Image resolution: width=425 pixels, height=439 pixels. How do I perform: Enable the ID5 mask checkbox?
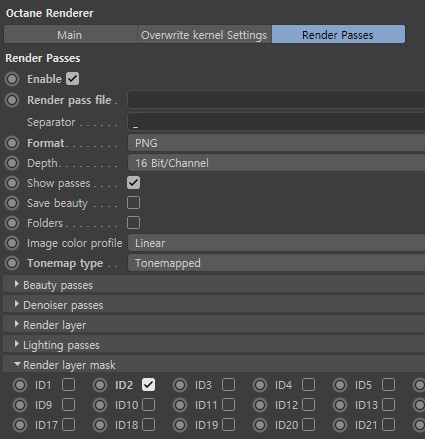point(388,385)
